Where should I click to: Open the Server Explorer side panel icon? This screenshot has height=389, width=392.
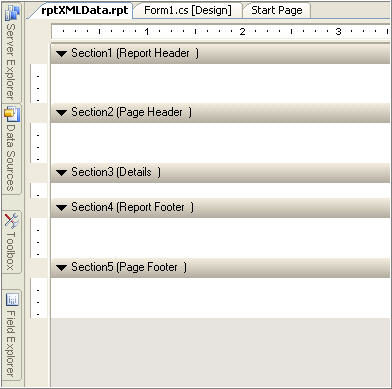pos(12,12)
